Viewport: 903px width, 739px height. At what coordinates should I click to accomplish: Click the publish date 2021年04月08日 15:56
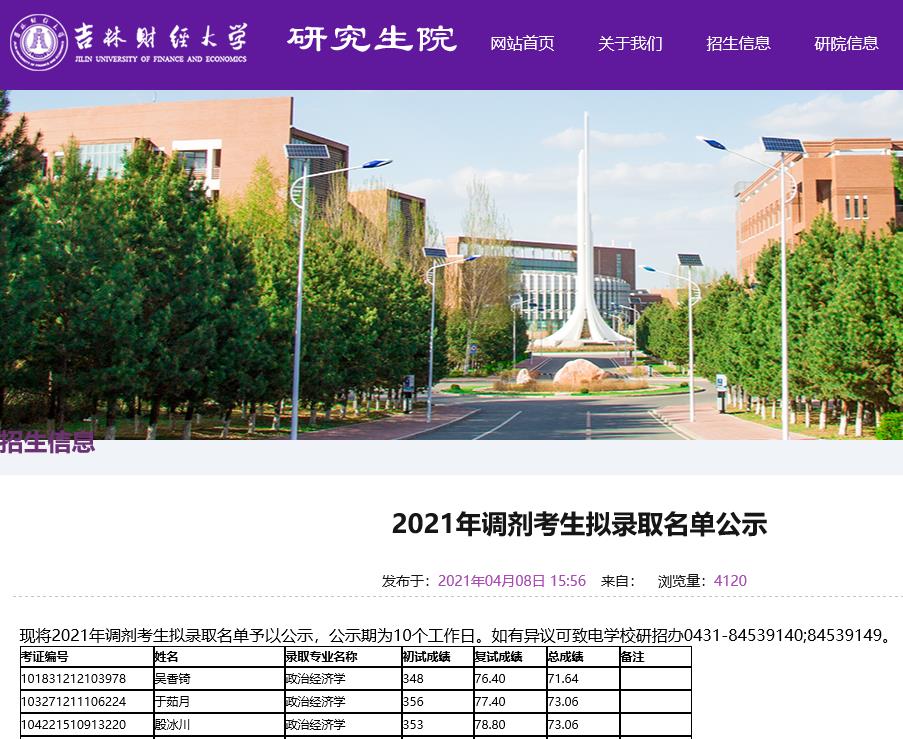point(512,581)
